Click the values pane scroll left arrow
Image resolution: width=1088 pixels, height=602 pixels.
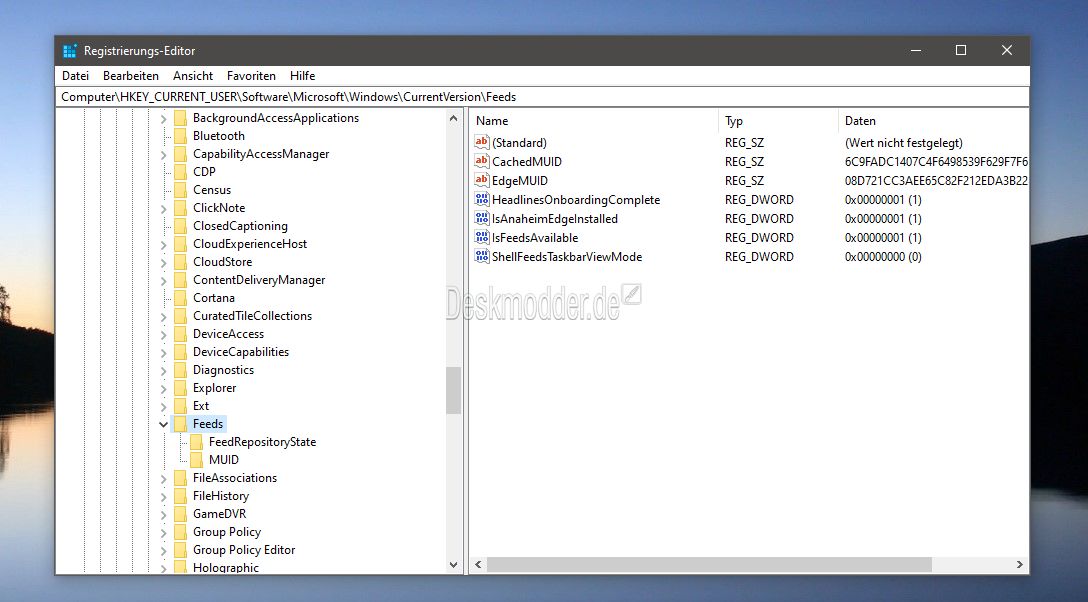point(478,565)
